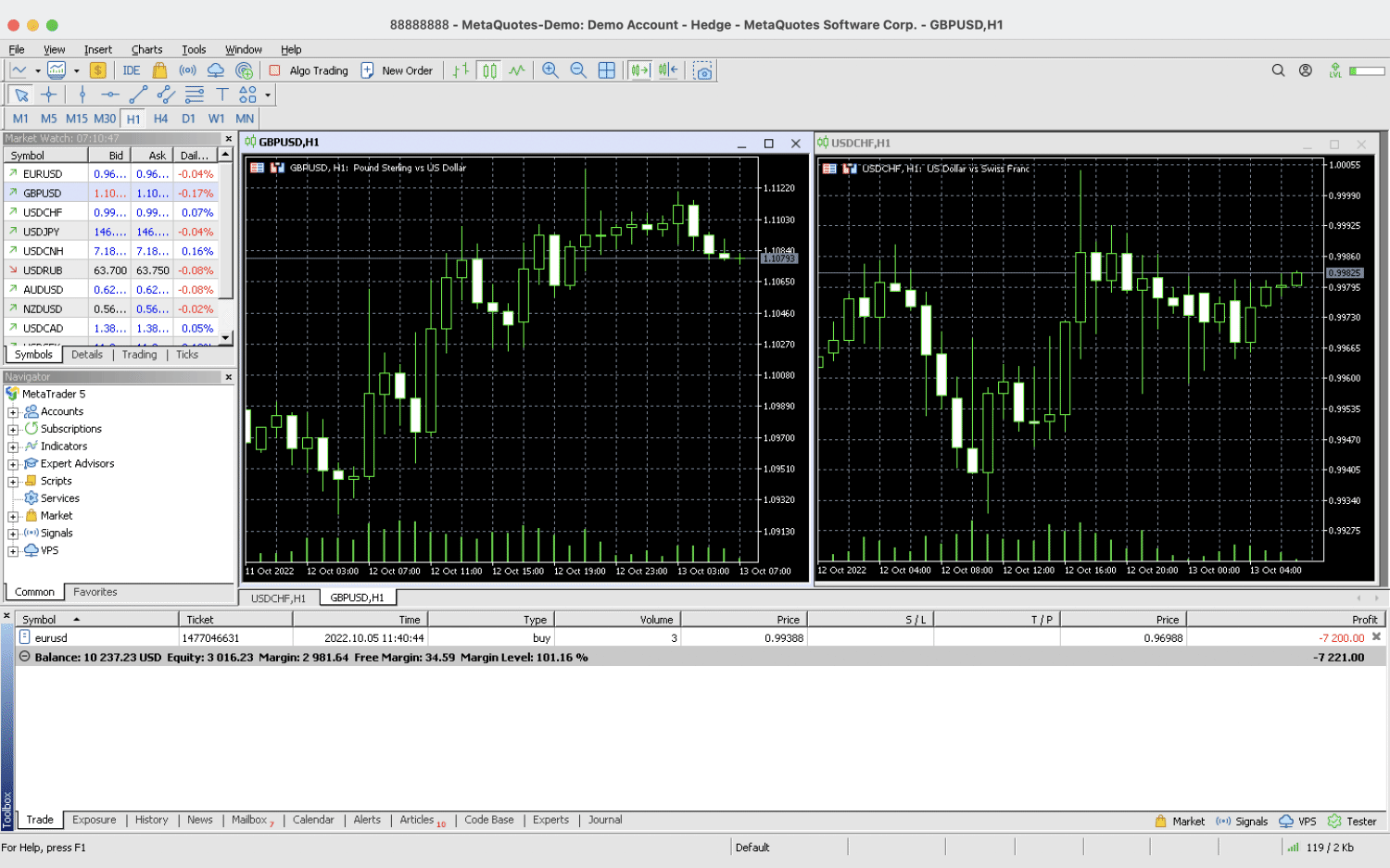Open the Market shopping bag icon
The width and height of the screenshot is (1390, 868).
tap(159, 70)
